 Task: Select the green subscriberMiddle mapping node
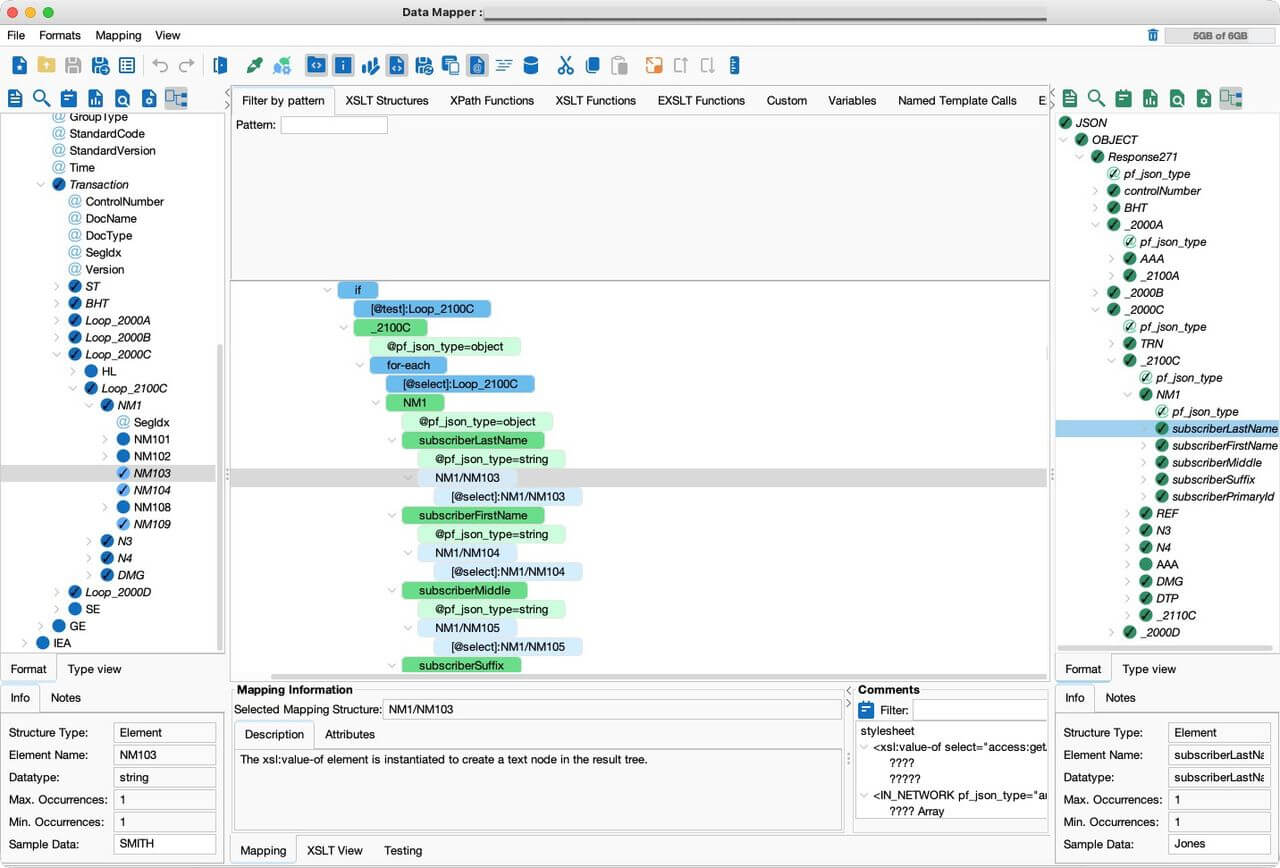464,590
